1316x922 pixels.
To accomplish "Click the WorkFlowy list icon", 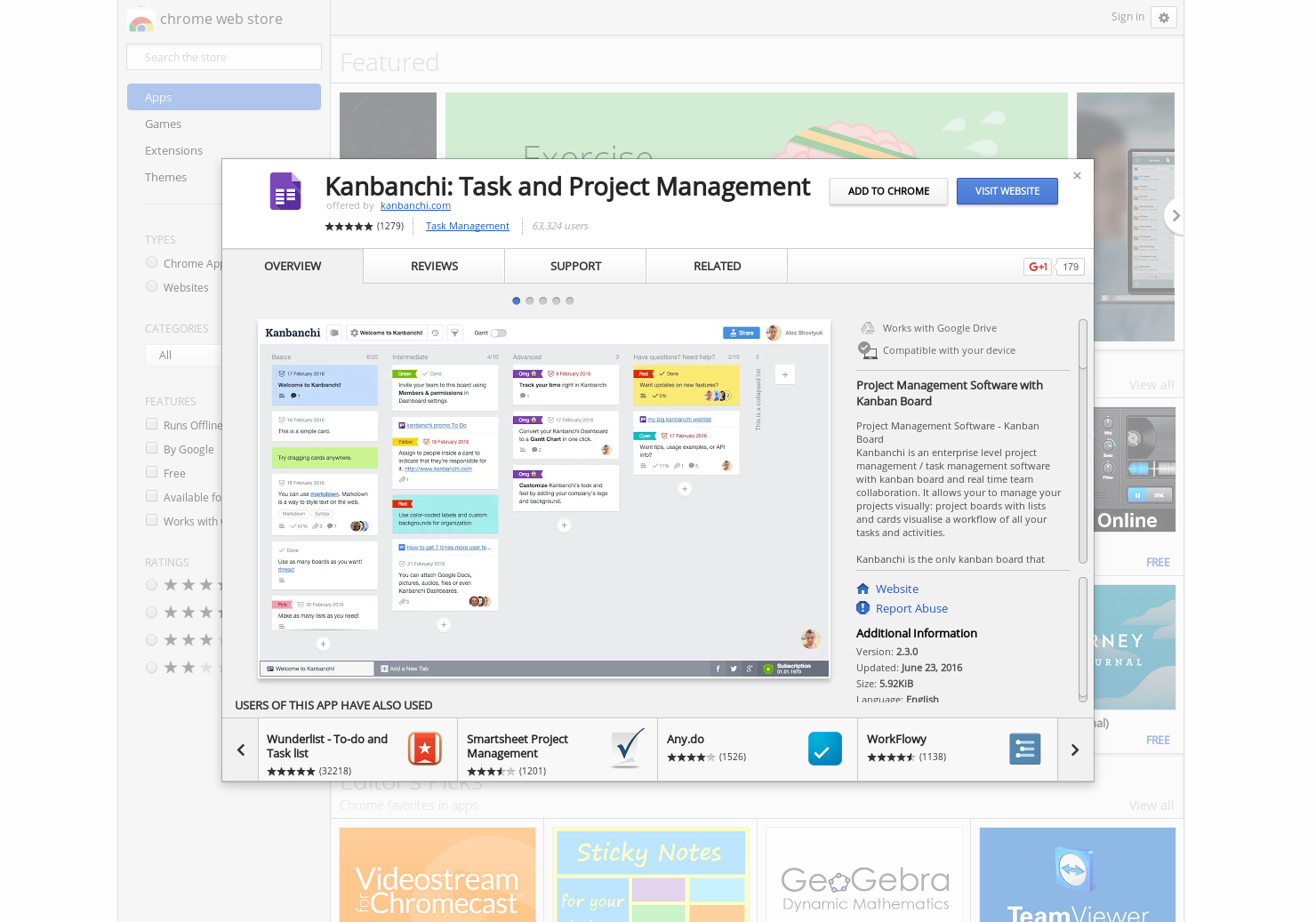I will (1025, 749).
